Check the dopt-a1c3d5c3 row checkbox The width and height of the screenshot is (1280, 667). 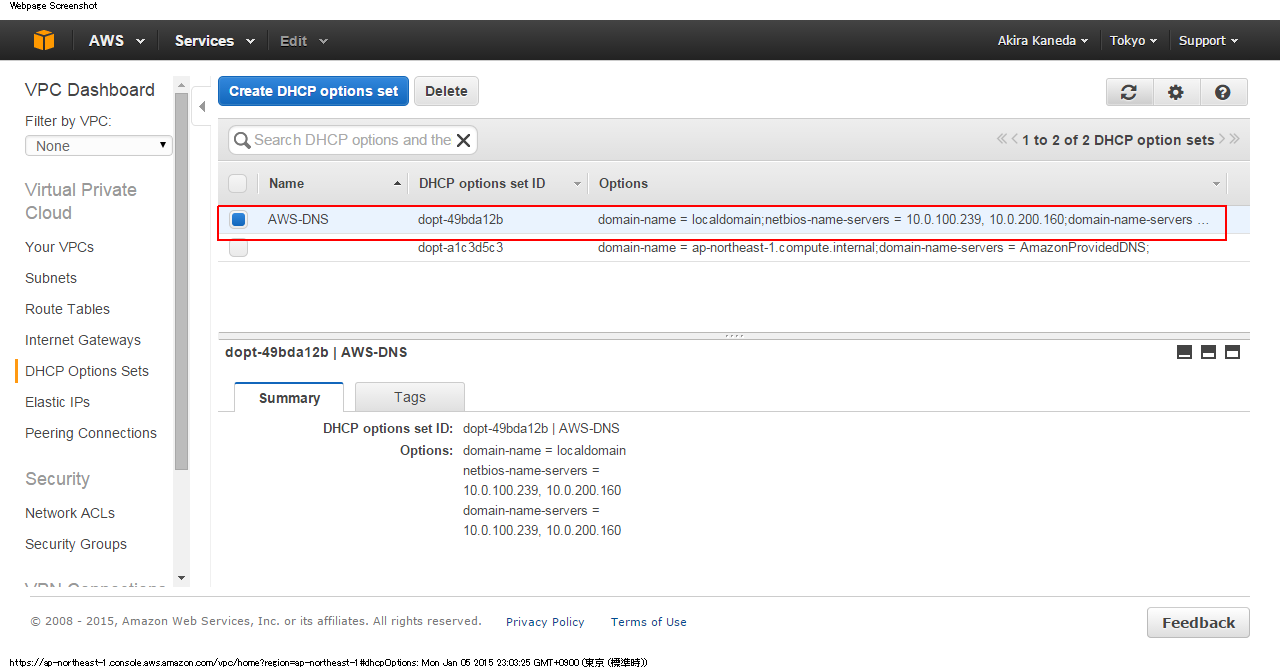[x=238, y=248]
